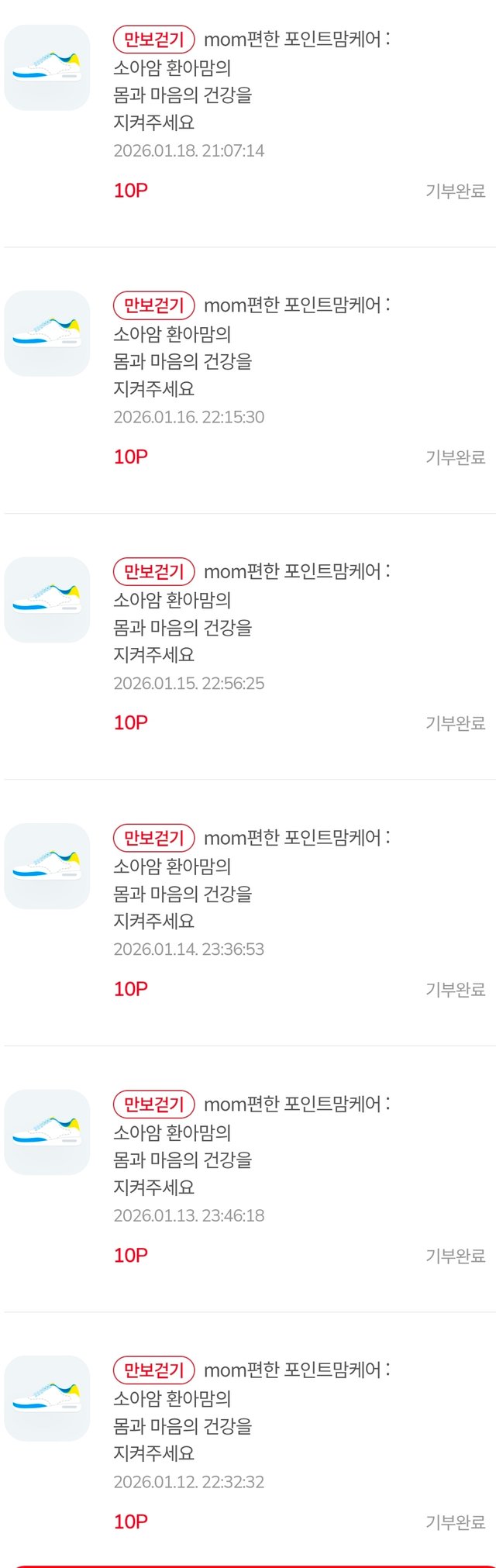Tap the sneaker icon for the 2026.01.12 donation
Image resolution: width=496 pixels, height=1568 pixels.
click(x=47, y=1398)
